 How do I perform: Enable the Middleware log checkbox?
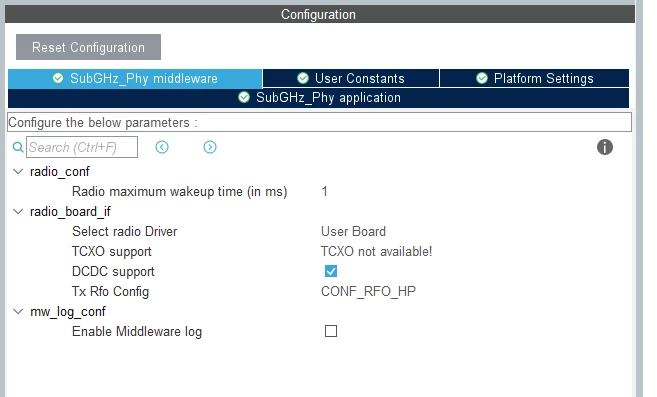331,331
